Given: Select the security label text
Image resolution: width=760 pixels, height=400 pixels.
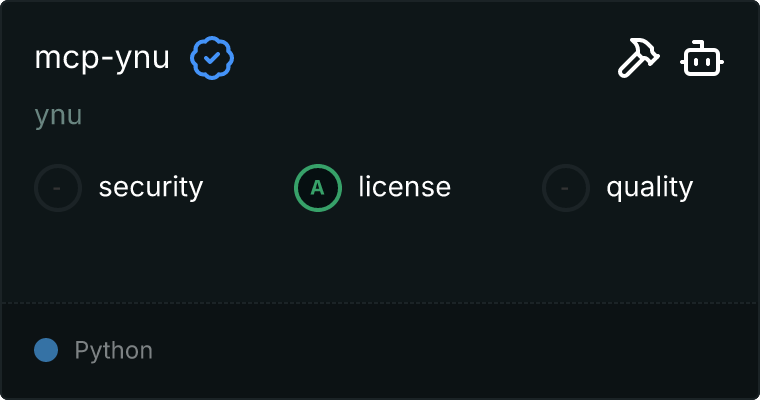Looking at the screenshot, I should point(150,187).
